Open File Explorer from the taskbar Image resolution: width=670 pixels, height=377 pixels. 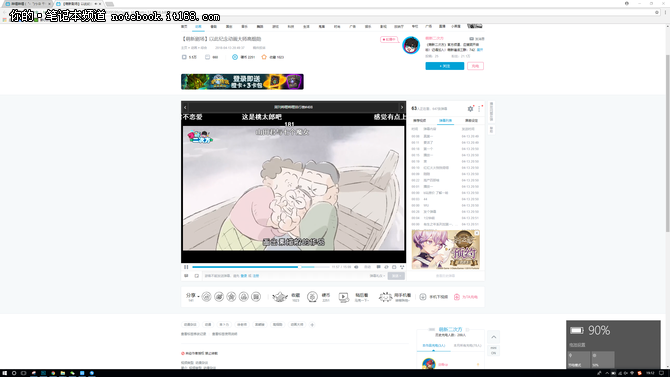tap(62, 373)
